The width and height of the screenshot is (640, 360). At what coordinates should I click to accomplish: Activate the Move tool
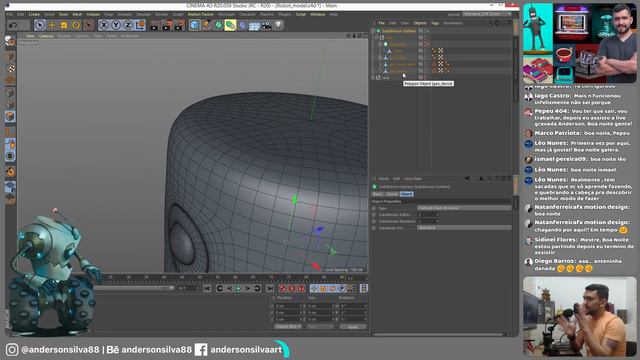tap(52, 25)
